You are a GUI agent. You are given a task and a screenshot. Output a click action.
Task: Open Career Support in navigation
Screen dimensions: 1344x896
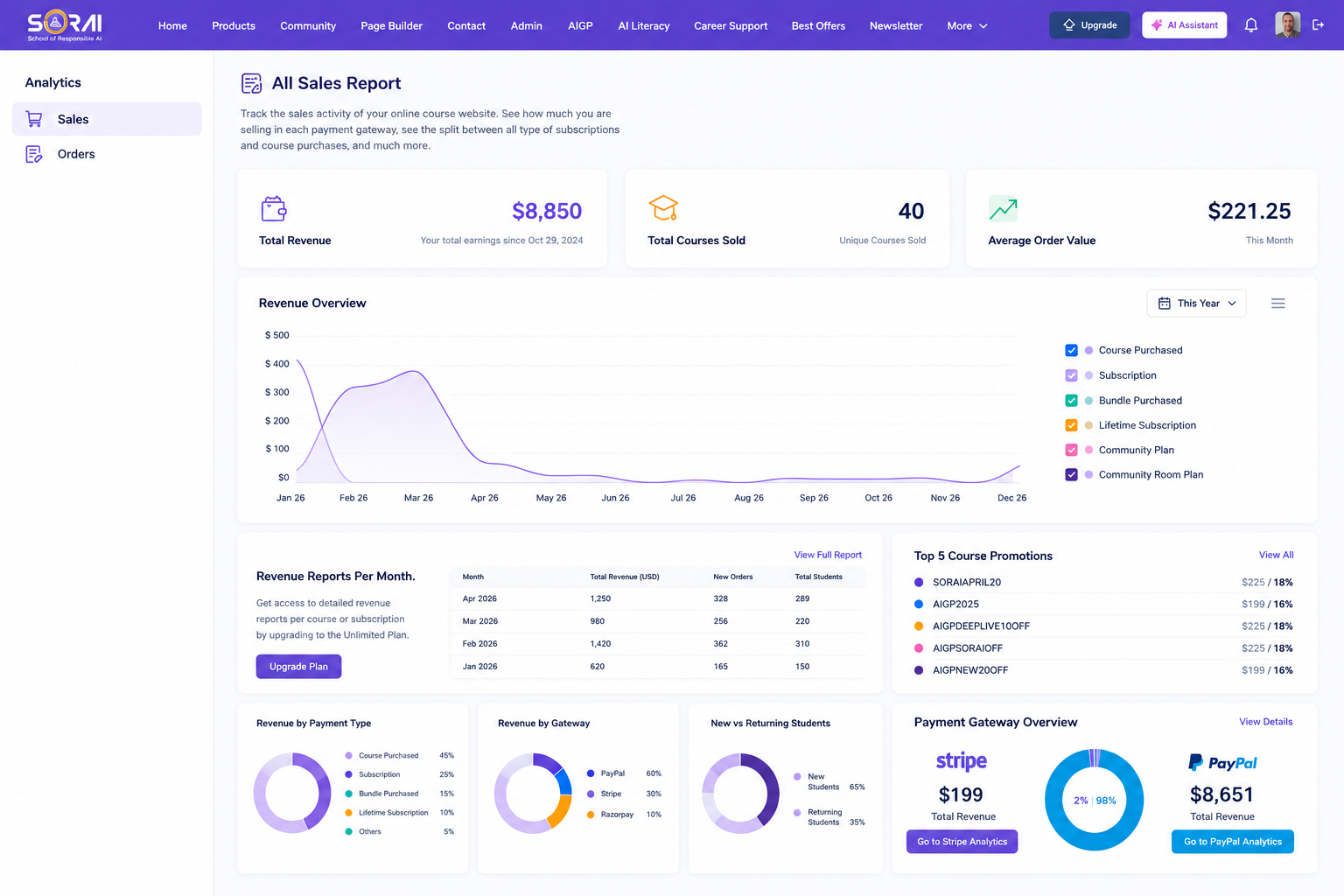731,25
